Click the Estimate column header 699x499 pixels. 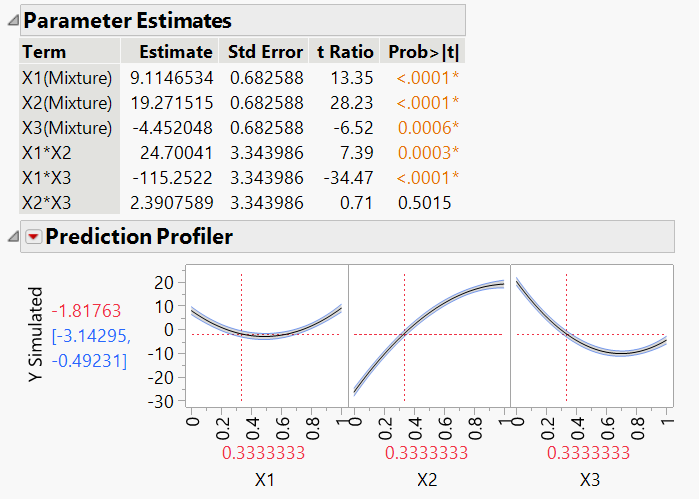point(175,52)
